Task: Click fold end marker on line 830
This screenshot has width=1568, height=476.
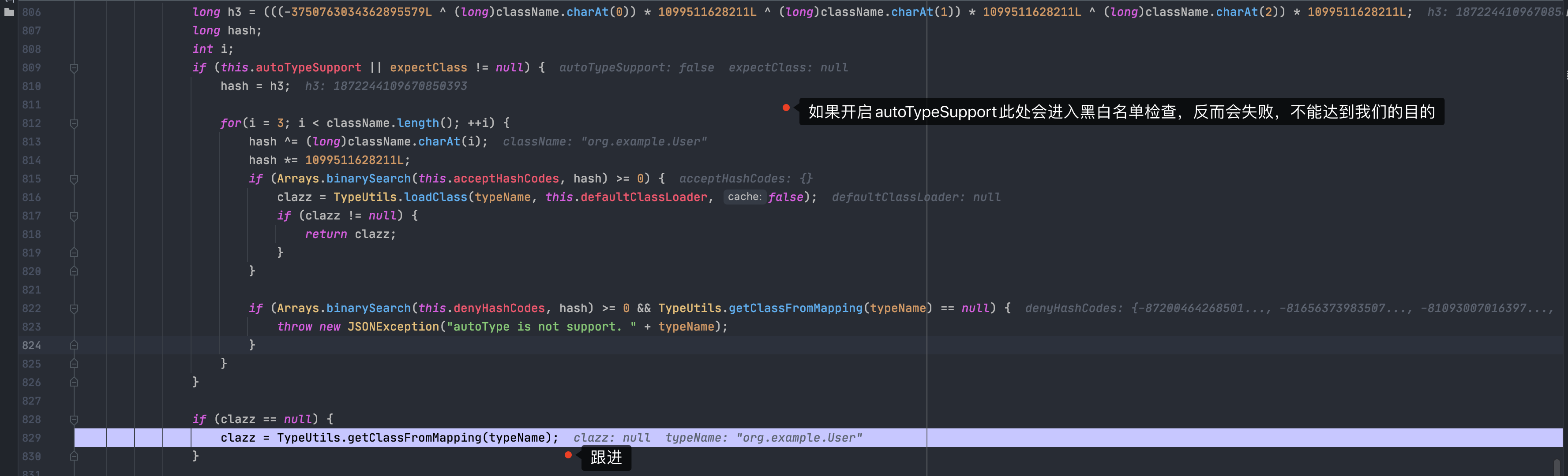Action: pyautogui.click(x=74, y=457)
